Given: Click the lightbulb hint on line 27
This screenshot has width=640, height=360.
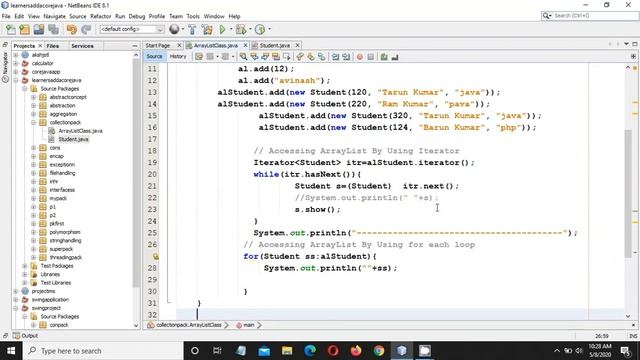Looking at the screenshot, I should pyautogui.click(x=156, y=256).
